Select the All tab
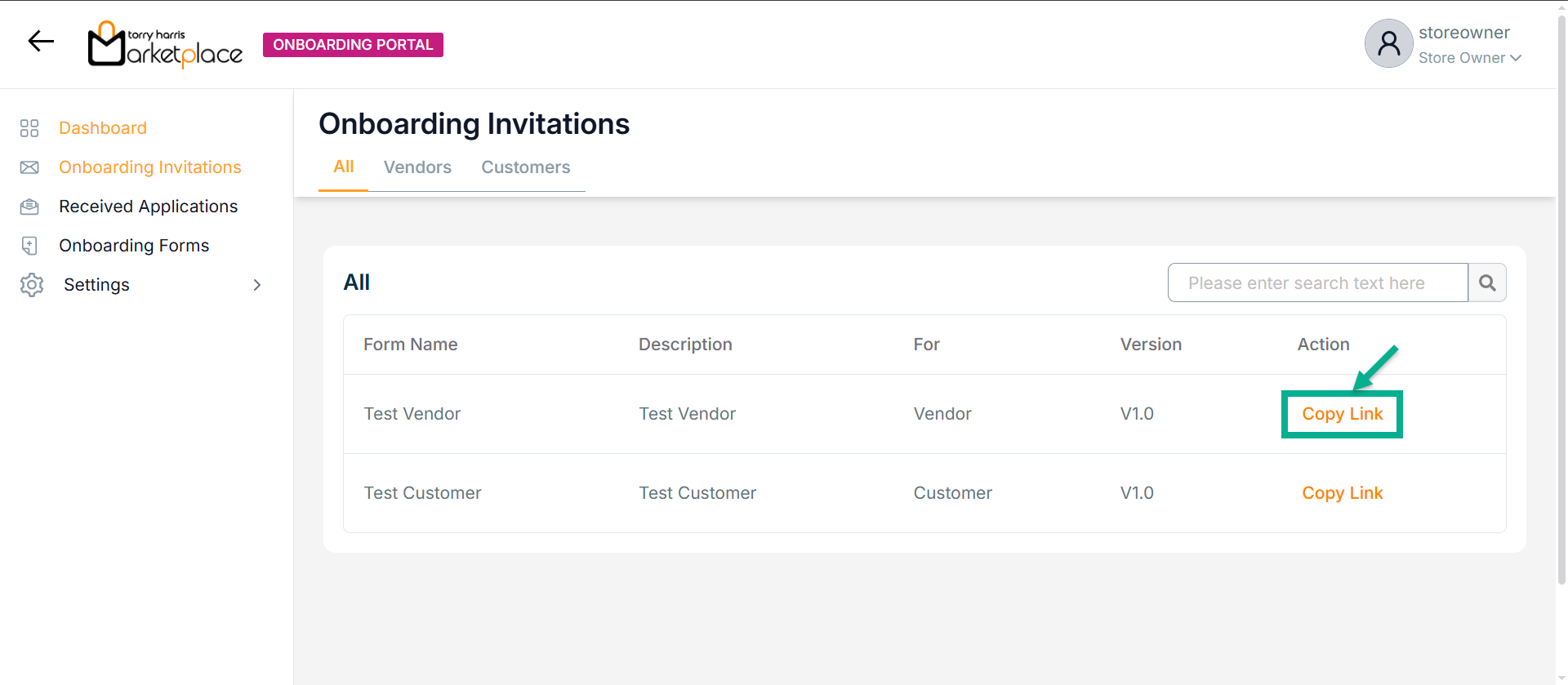The width and height of the screenshot is (1568, 685). pyautogui.click(x=343, y=167)
